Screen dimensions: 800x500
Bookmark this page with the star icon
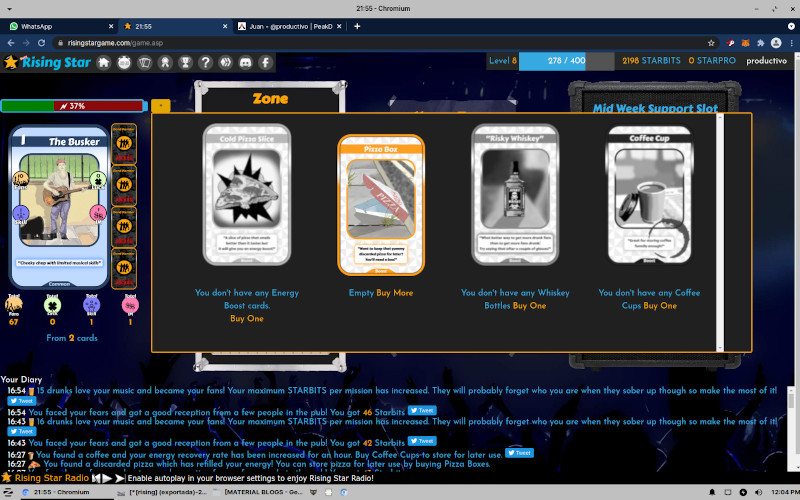pyautogui.click(x=711, y=43)
